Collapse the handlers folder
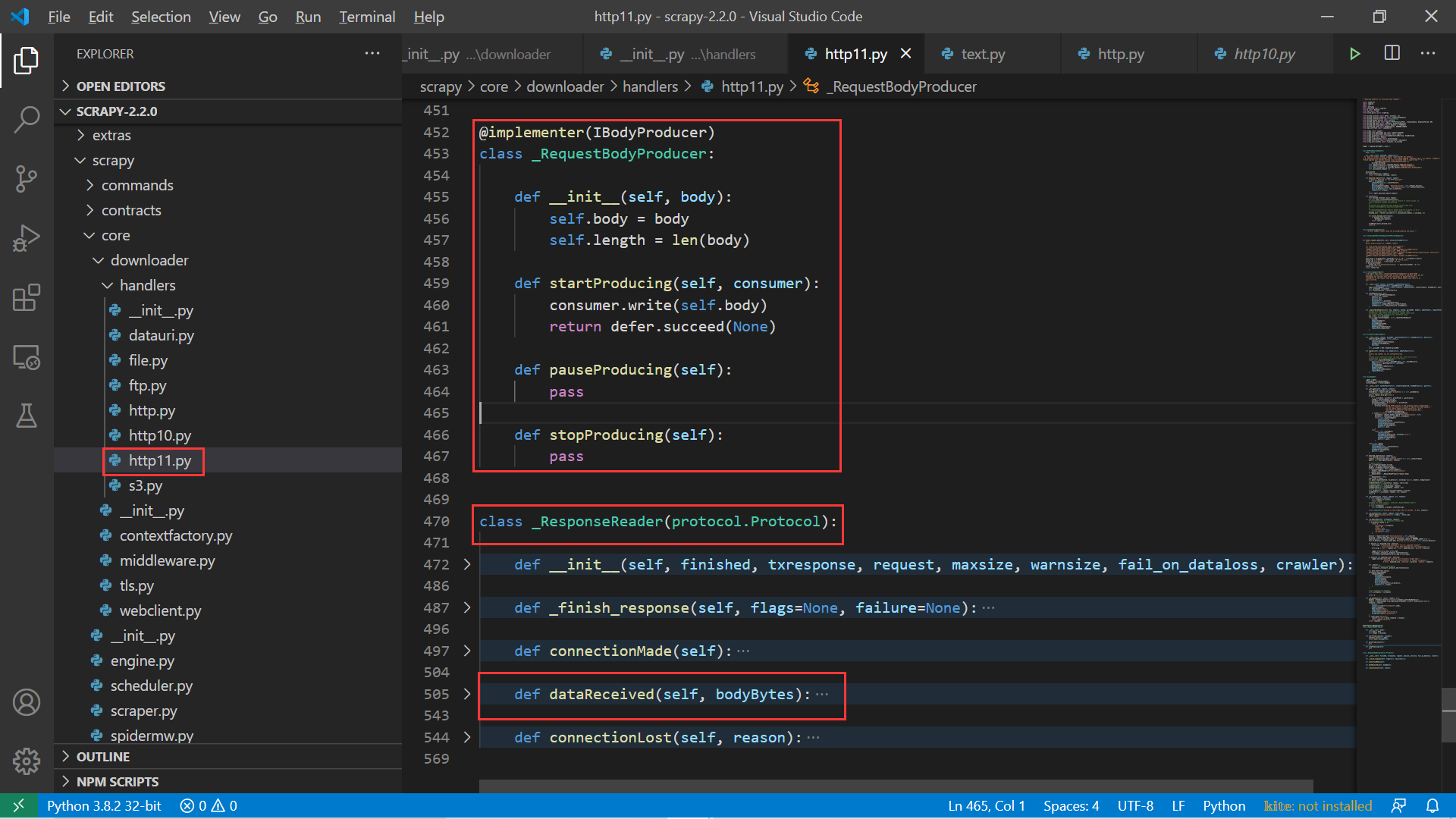The height and width of the screenshot is (819, 1456). coord(227,285)
